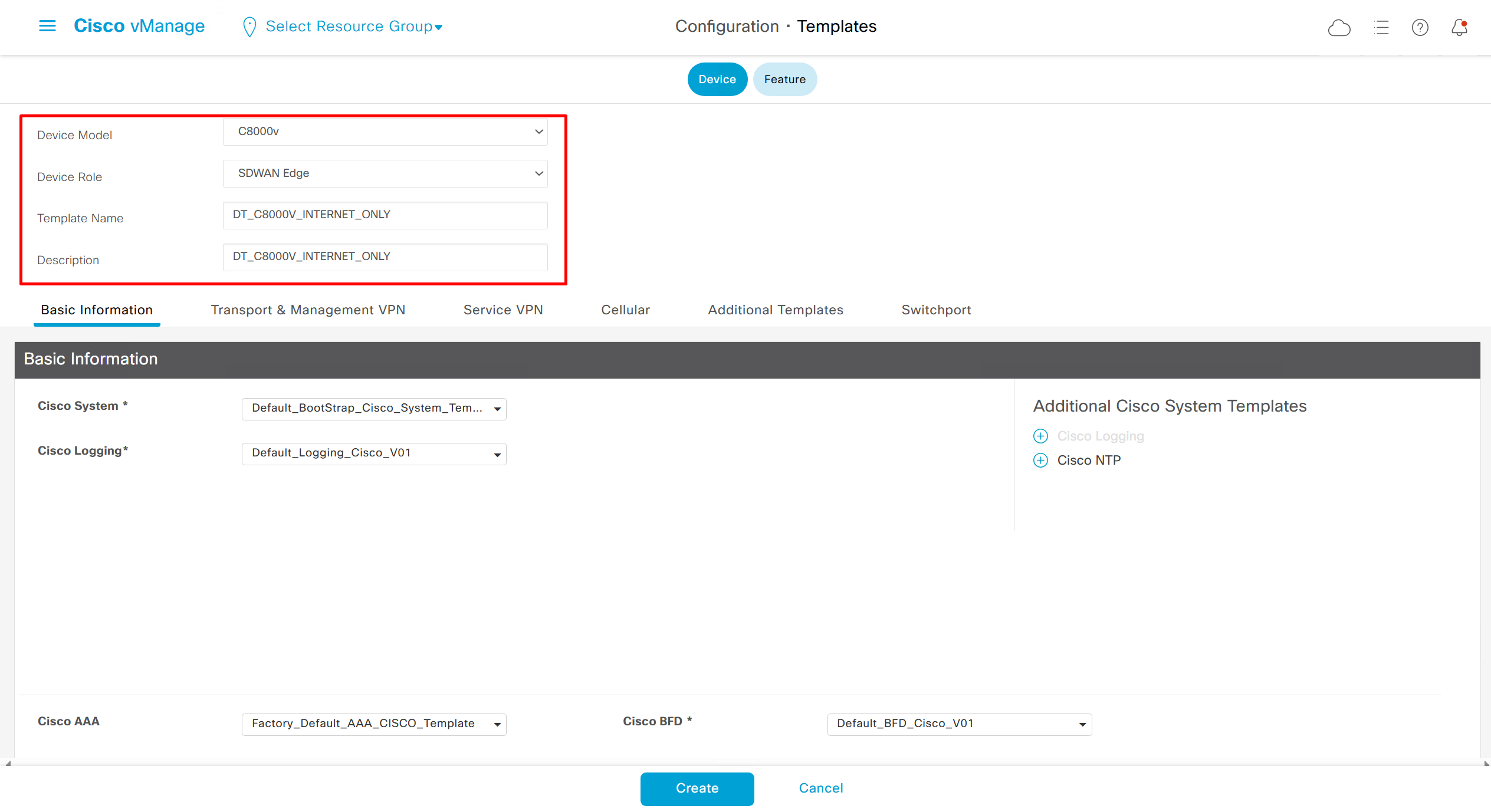Go to Transport & Management VPN tab

308,310
